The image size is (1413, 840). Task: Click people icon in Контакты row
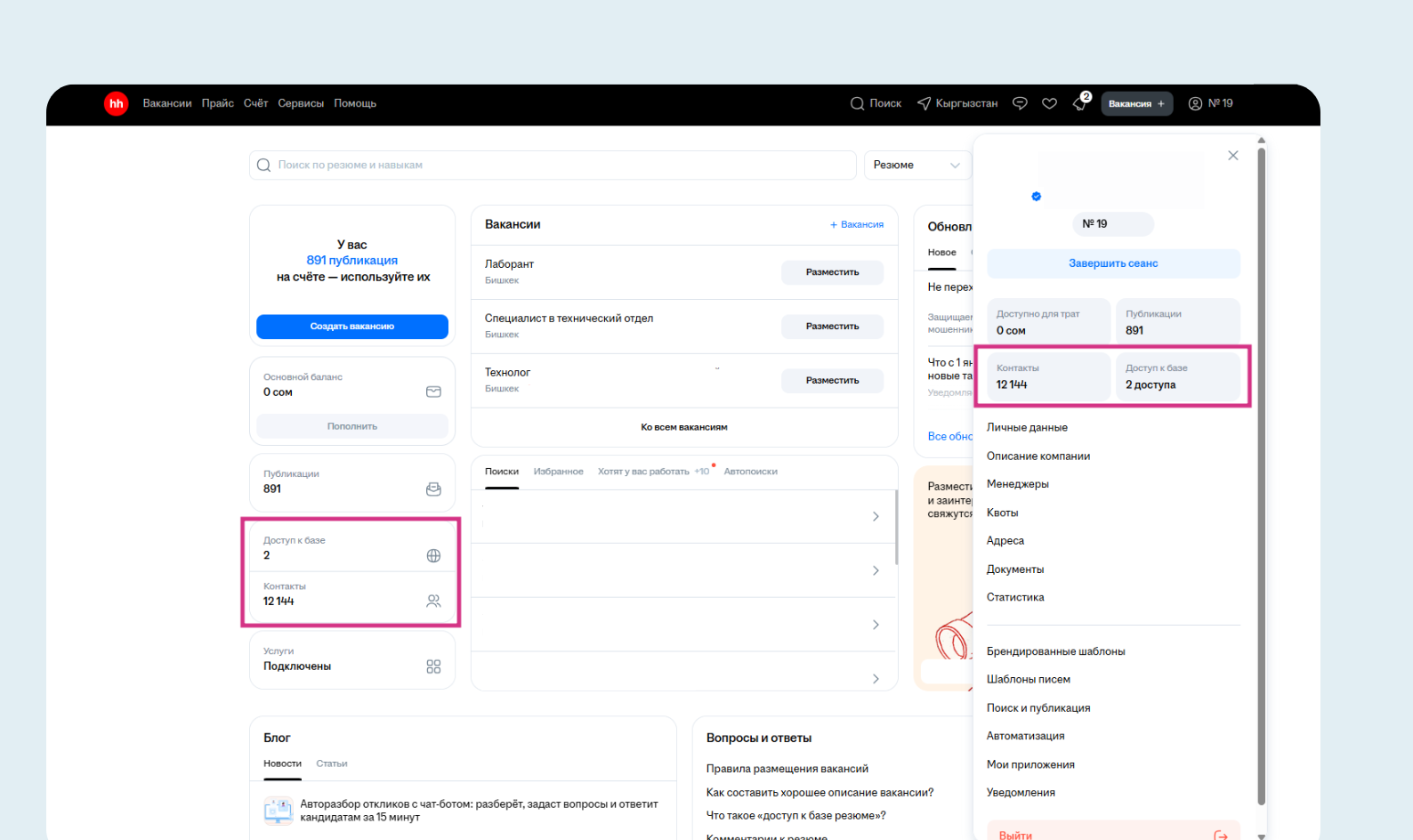pyautogui.click(x=433, y=602)
